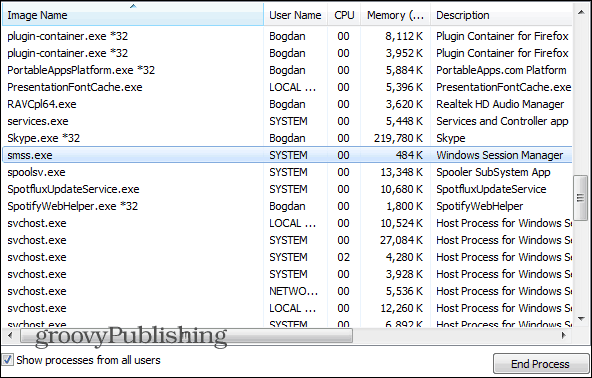
Task: Click the End Process button
Action: click(541, 364)
